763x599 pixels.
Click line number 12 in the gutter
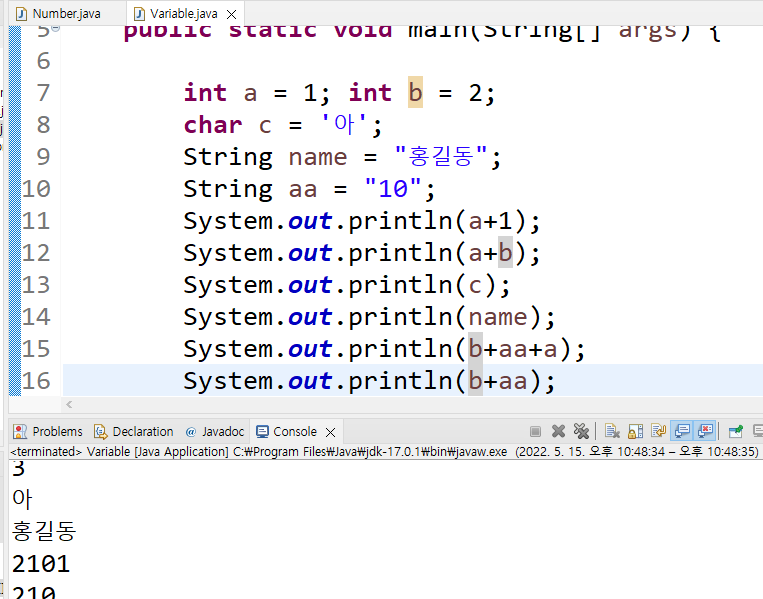[x=36, y=253]
